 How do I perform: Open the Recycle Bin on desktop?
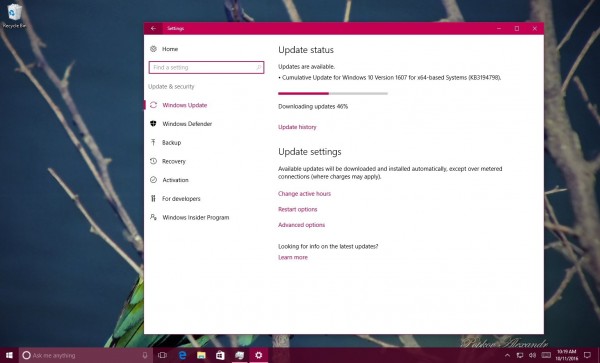pyautogui.click(x=14, y=16)
